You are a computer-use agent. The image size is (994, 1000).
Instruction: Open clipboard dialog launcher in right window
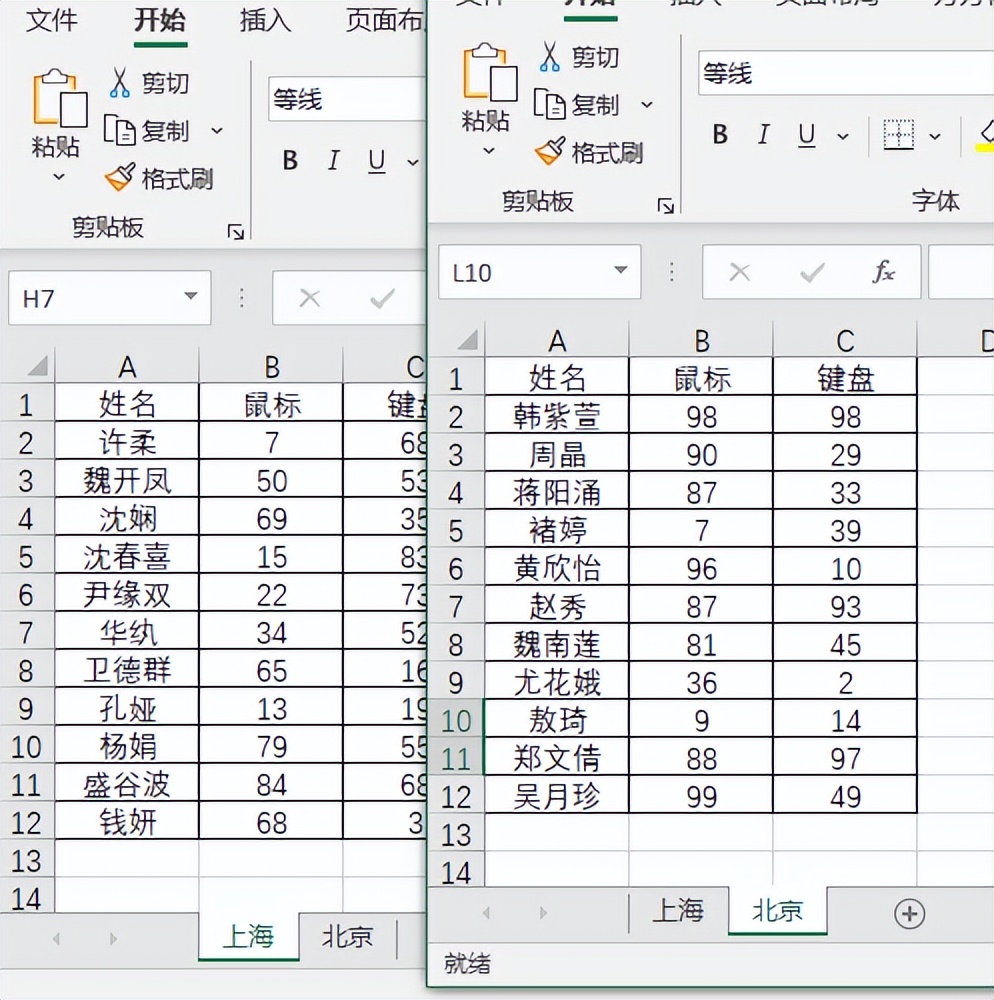tap(666, 206)
